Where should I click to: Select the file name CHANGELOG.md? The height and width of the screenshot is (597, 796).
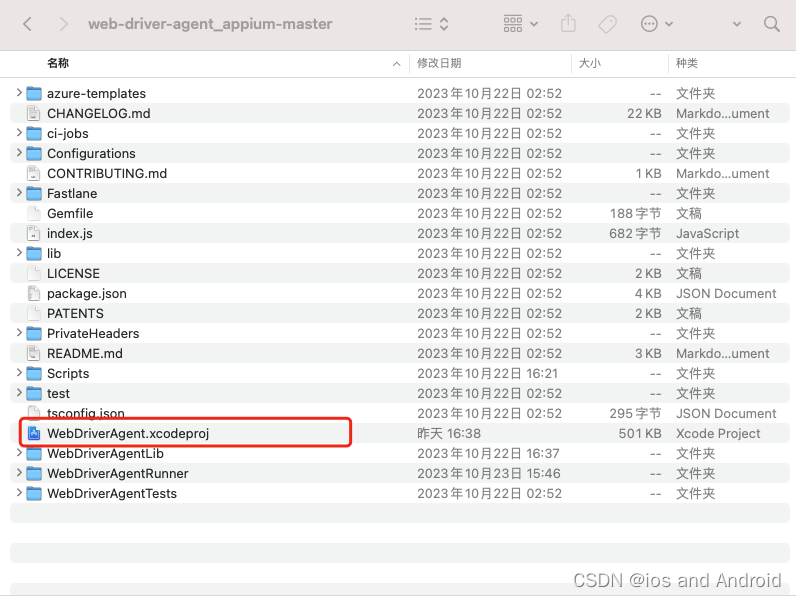[x=98, y=113]
